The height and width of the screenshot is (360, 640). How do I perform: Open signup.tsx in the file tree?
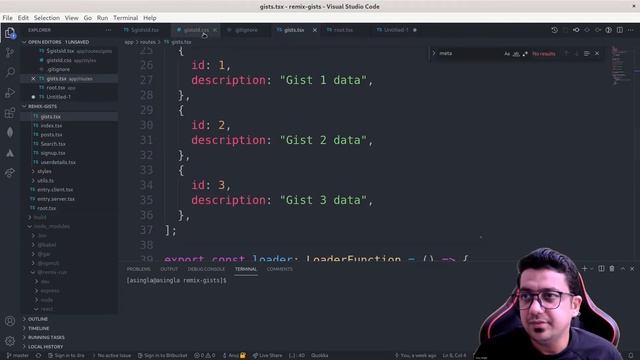(53, 153)
